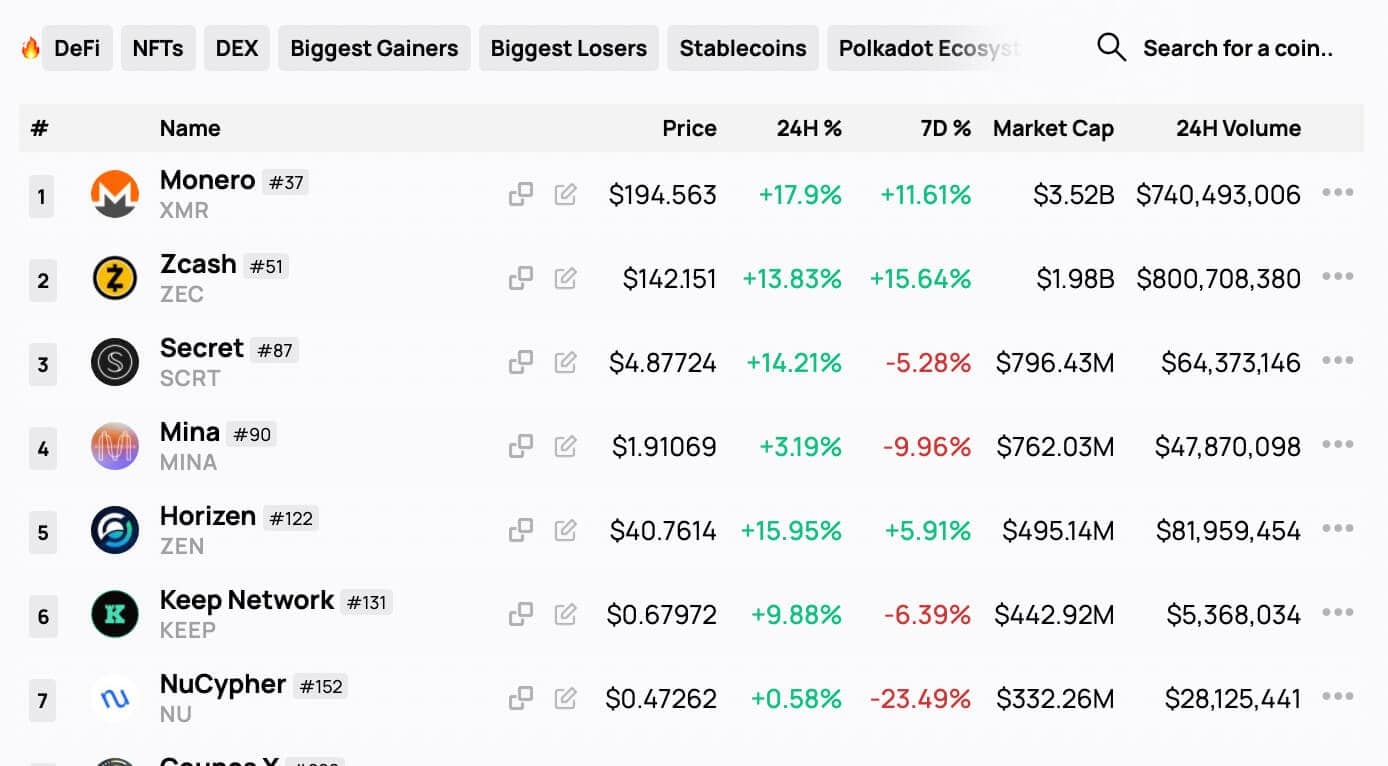Open the Keep Network name link
Image resolution: width=1388 pixels, height=766 pixels.
click(x=247, y=600)
